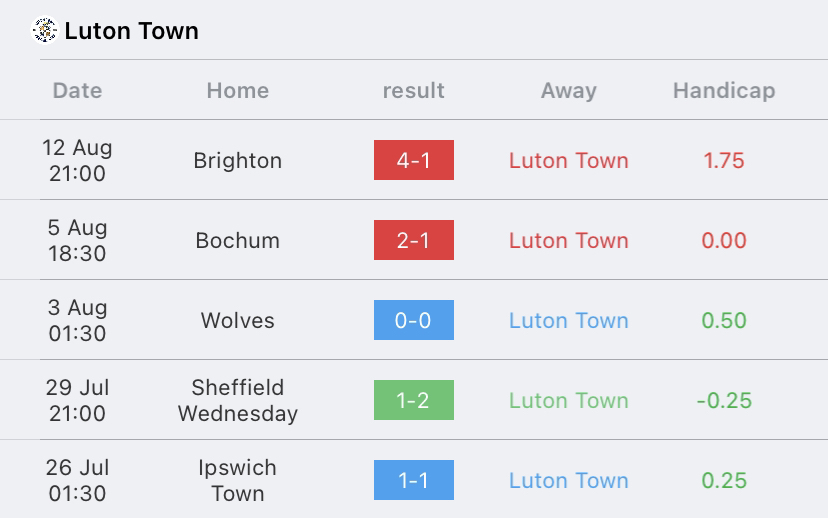This screenshot has height=518, width=828.
Task: Click the blue 1-1 result badge
Action: [x=413, y=480]
